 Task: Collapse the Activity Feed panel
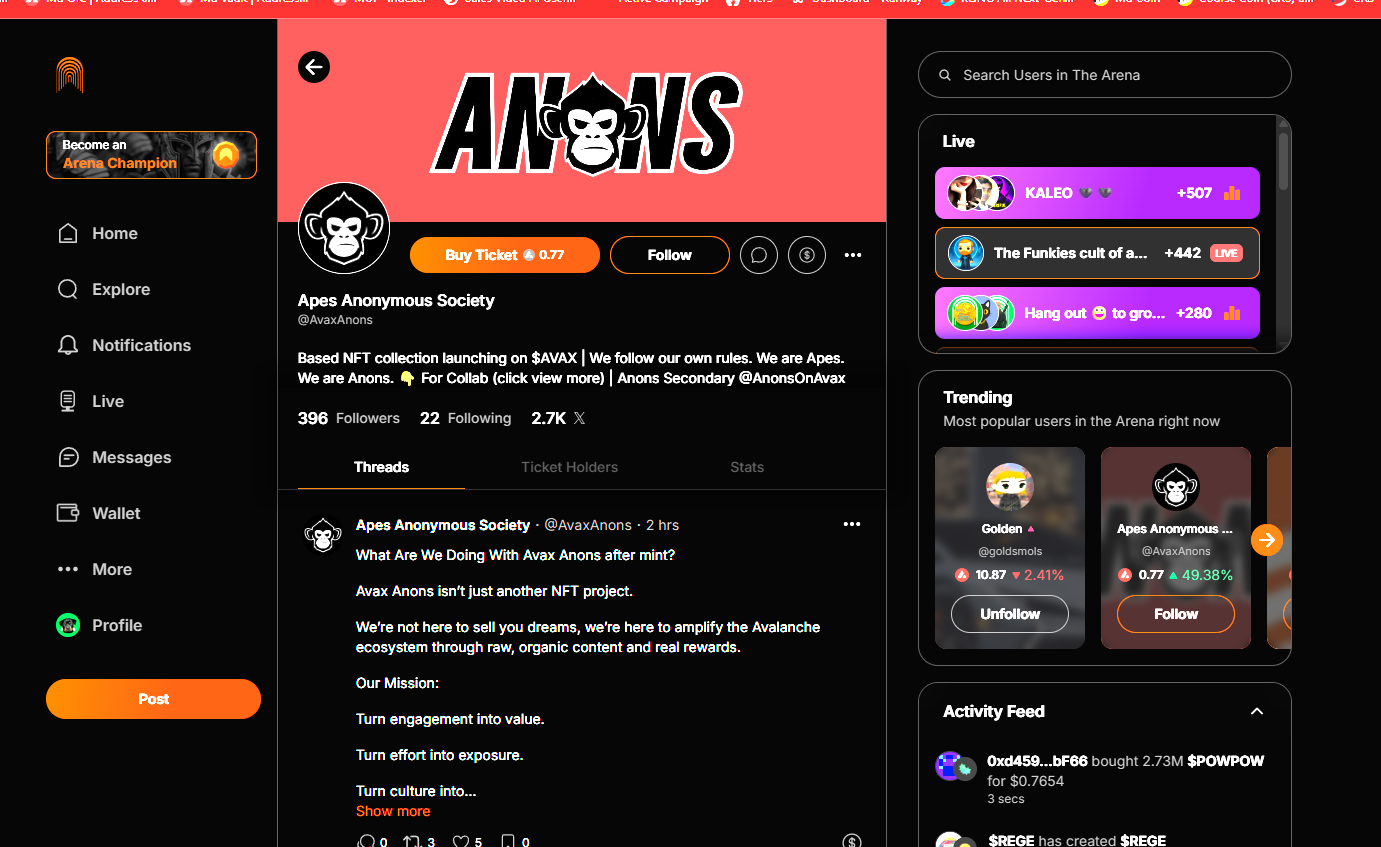[1257, 711]
